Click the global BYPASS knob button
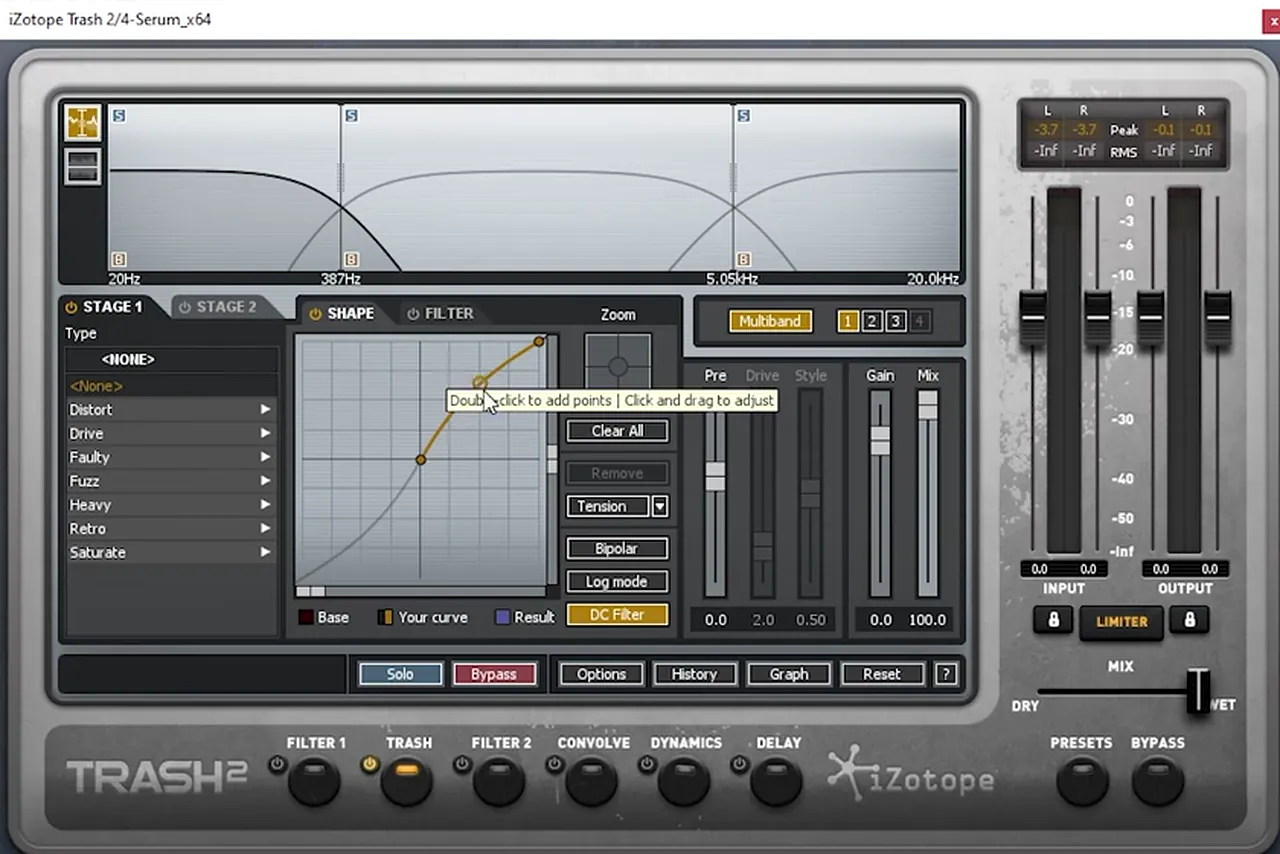 [1158, 781]
